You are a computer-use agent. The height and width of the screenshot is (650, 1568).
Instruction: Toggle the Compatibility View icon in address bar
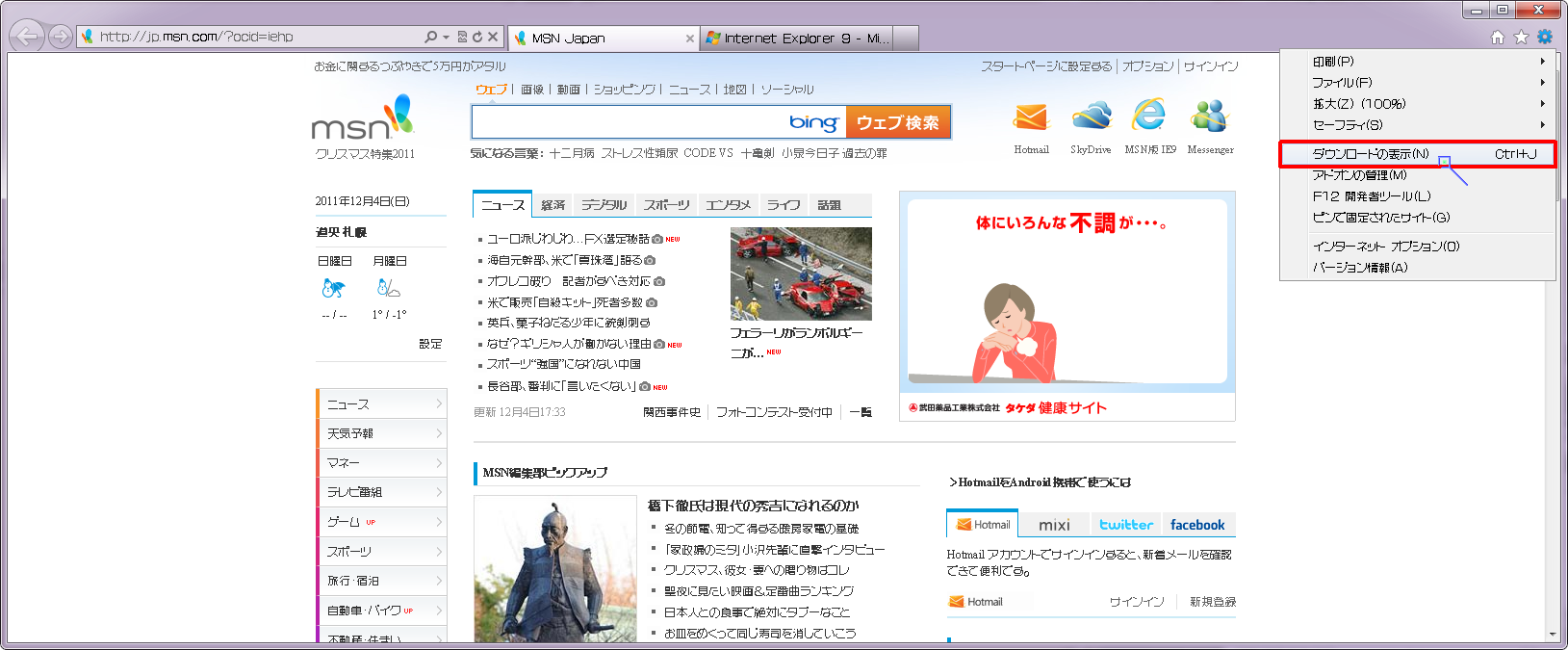462,37
